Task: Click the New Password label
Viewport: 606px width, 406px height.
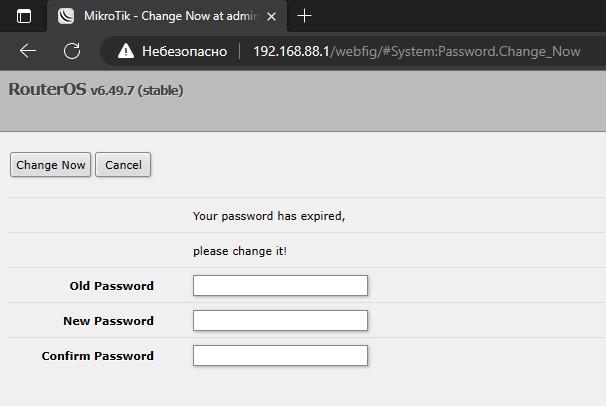Action: click(x=108, y=321)
